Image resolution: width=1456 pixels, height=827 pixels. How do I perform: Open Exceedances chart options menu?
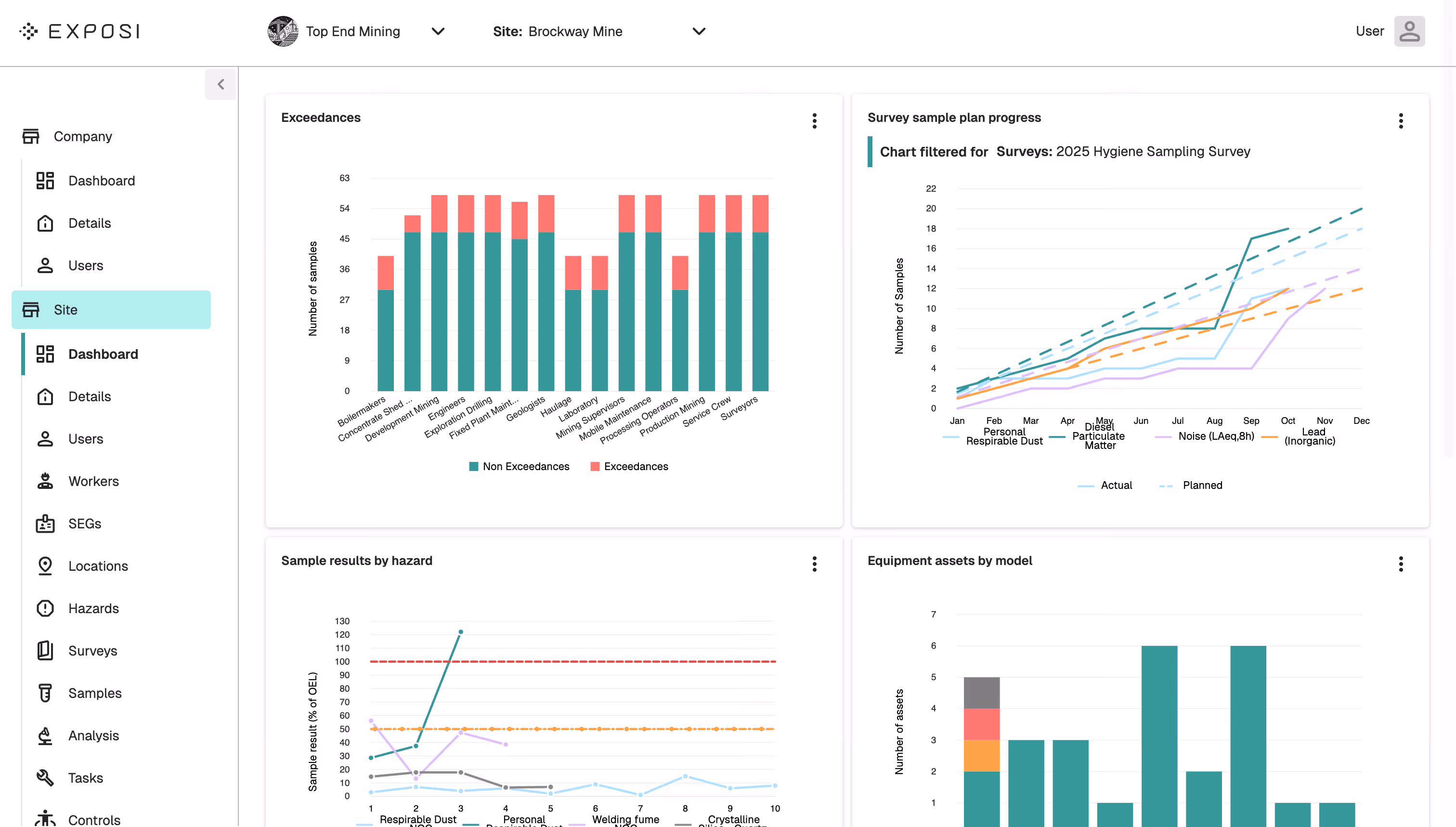tap(814, 120)
